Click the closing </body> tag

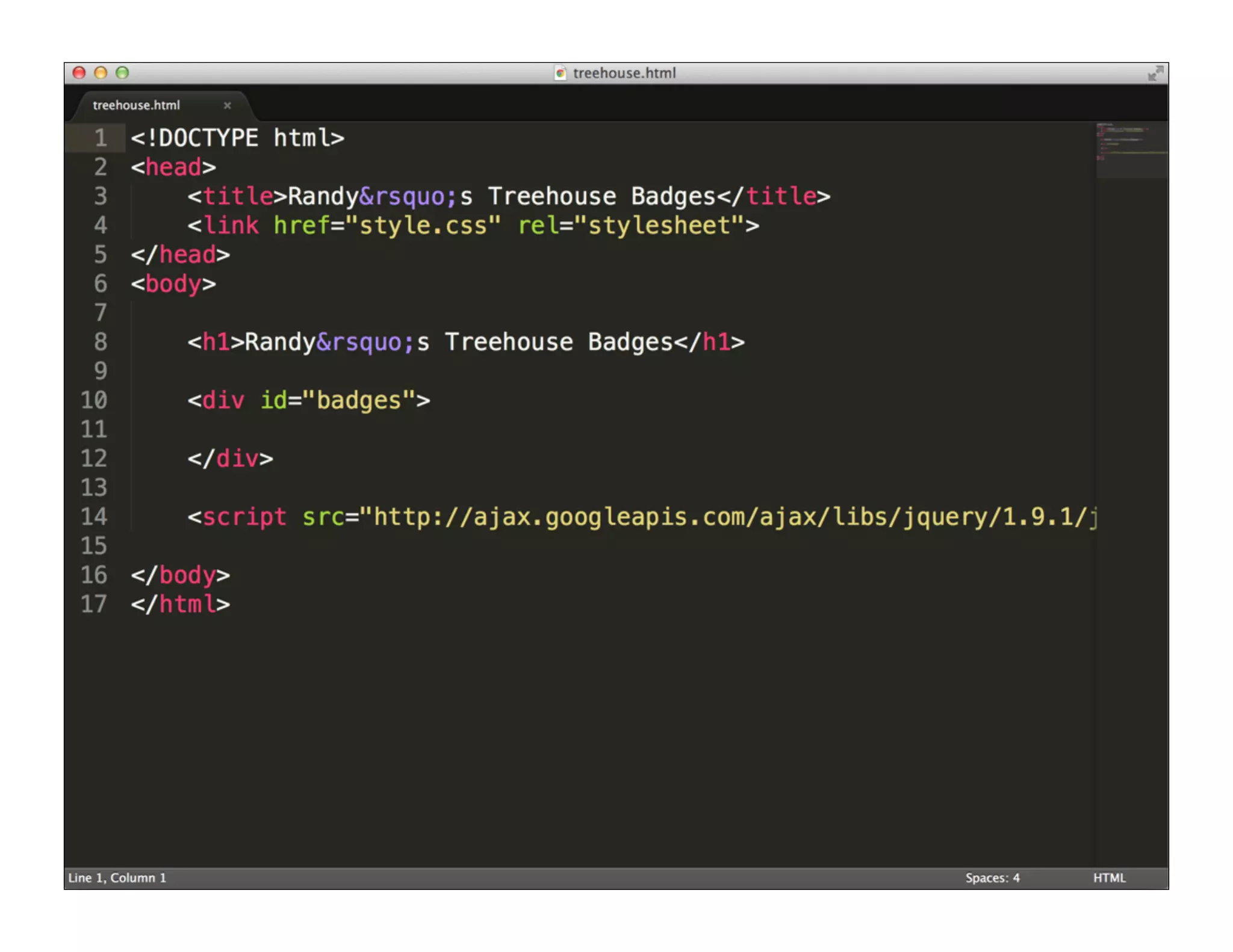click(181, 575)
